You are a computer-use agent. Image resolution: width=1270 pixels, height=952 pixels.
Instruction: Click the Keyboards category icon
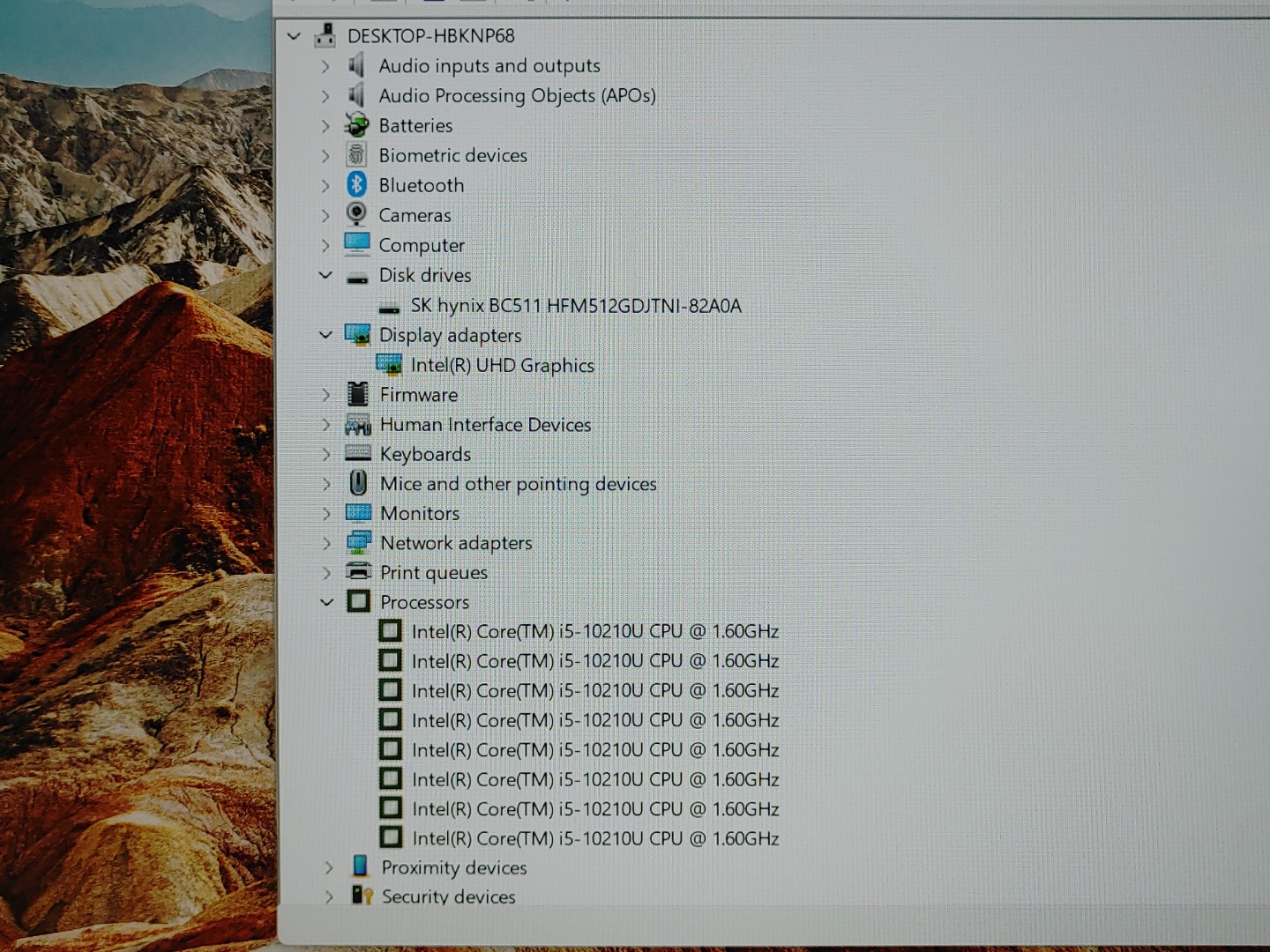point(357,453)
